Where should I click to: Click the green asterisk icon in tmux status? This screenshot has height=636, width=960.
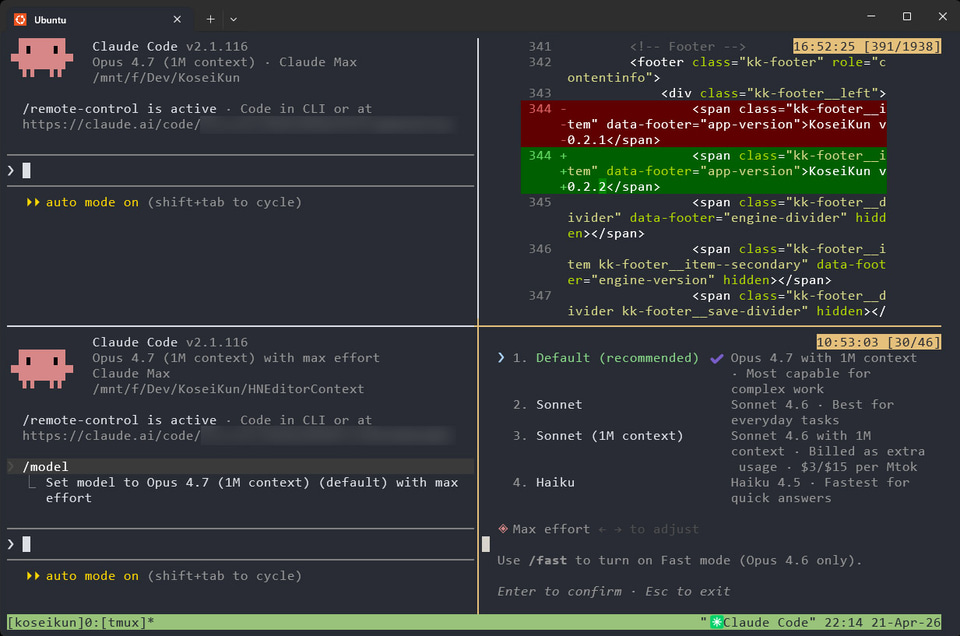(x=716, y=623)
